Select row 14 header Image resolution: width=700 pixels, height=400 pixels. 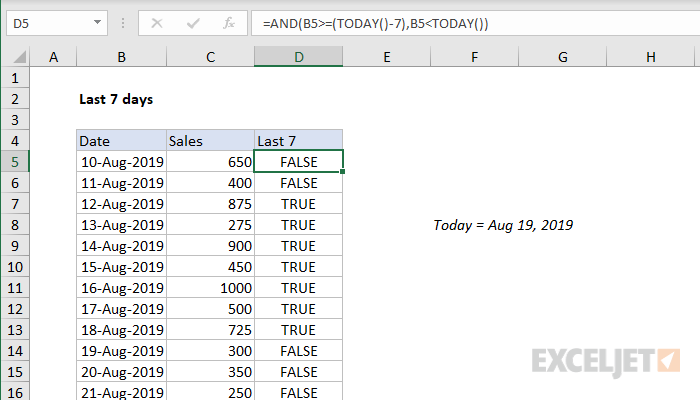click(15, 351)
